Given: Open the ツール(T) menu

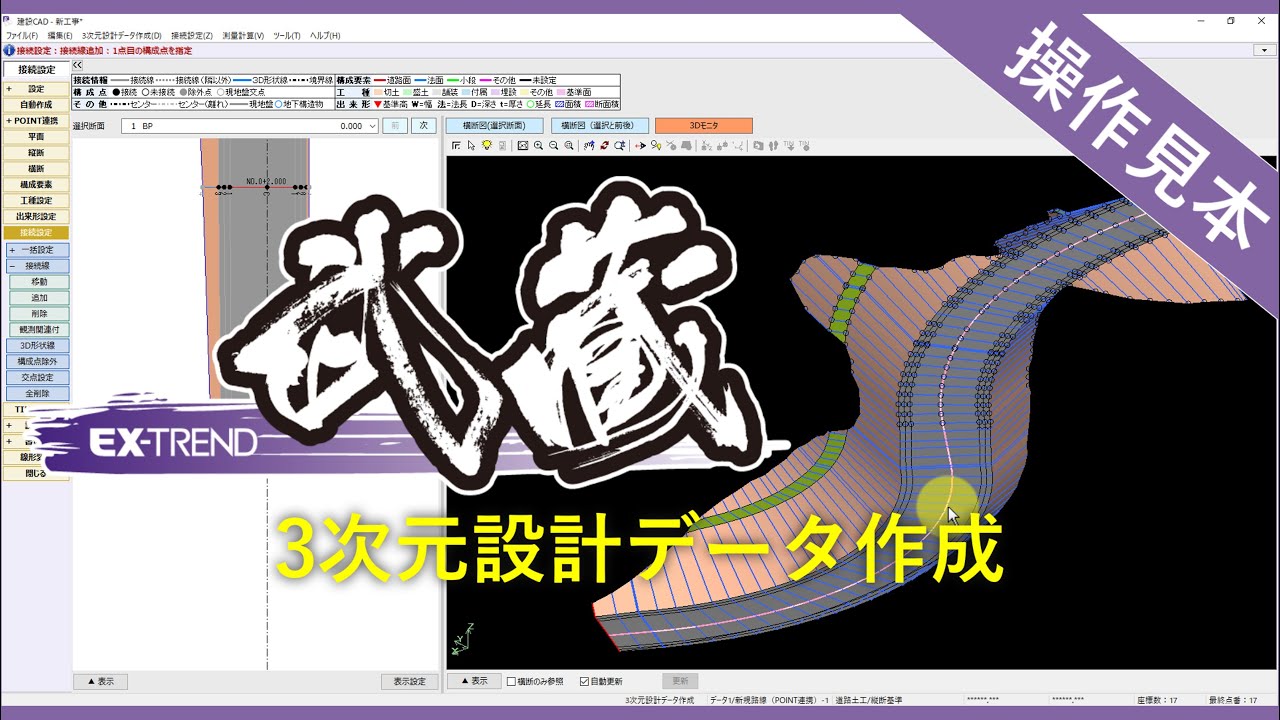Looking at the screenshot, I should coord(286,35).
